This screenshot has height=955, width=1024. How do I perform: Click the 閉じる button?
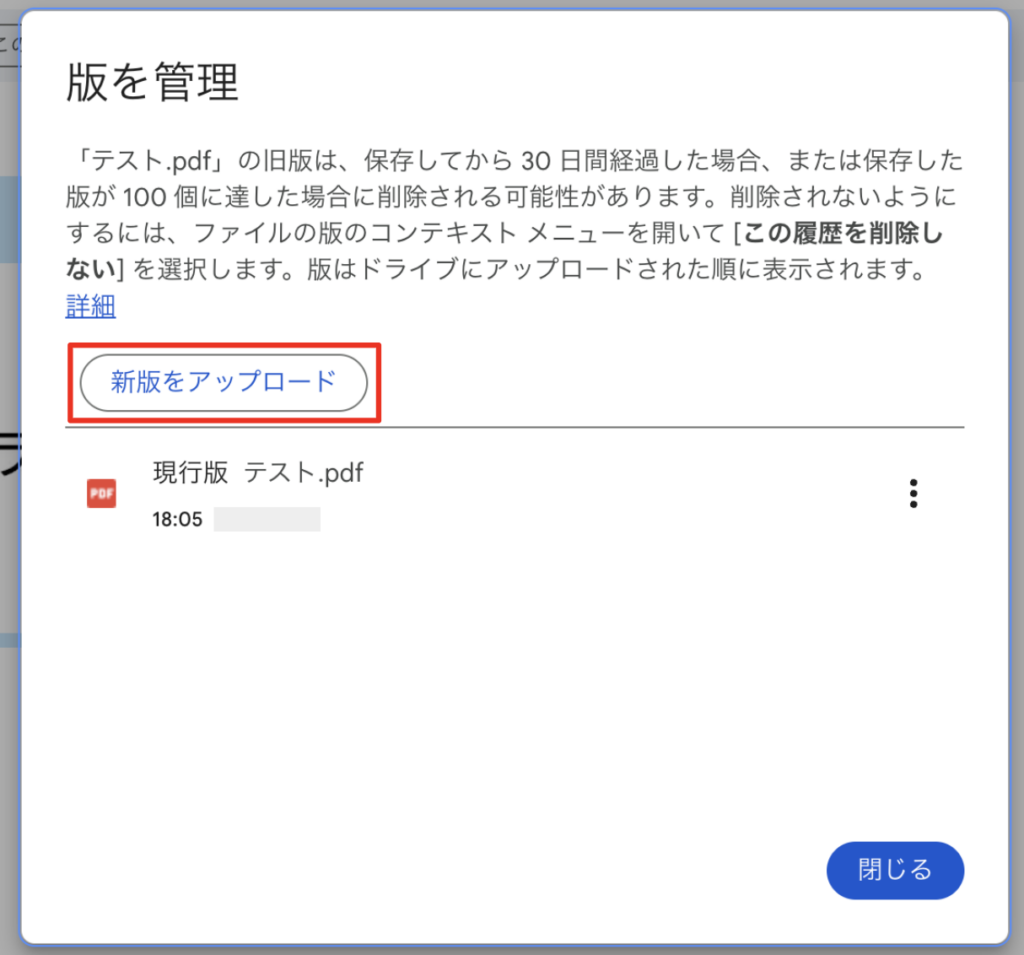[x=895, y=870]
